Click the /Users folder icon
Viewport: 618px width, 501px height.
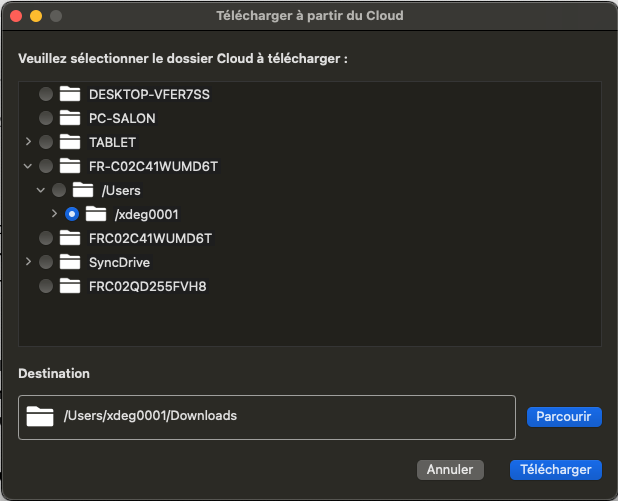tap(82, 190)
